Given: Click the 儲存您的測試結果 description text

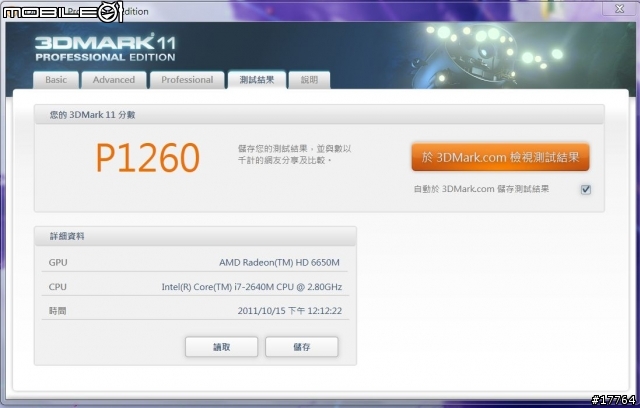Looking at the screenshot, I should tap(295, 154).
